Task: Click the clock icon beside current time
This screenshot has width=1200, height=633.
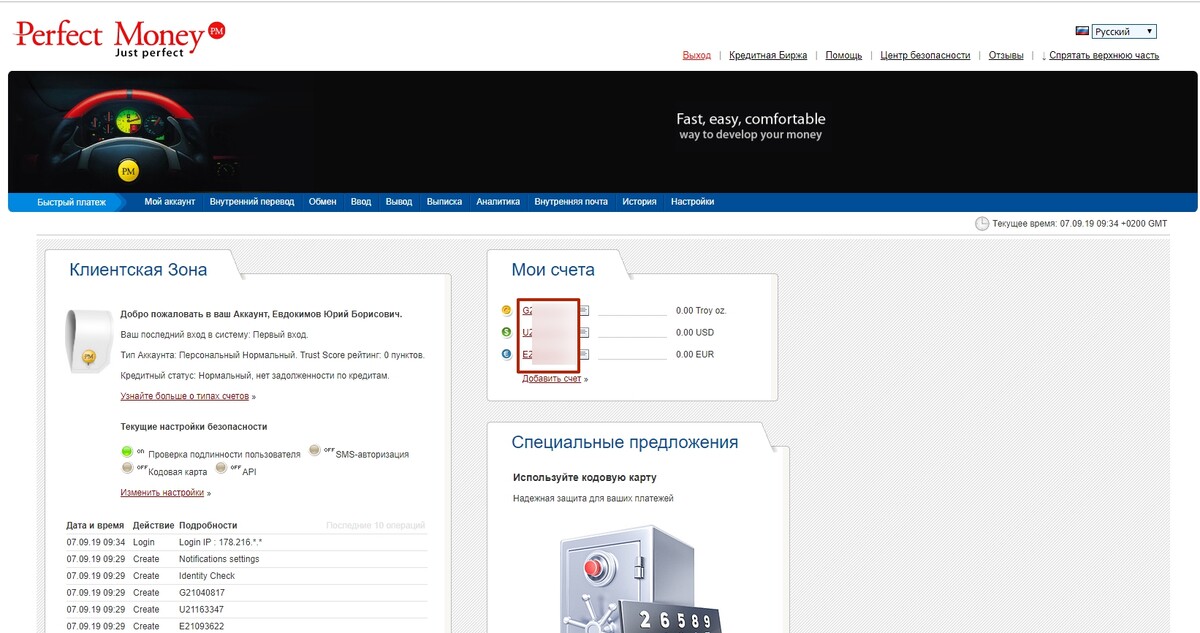Action: pyautogui.click(x=982, y=223)
